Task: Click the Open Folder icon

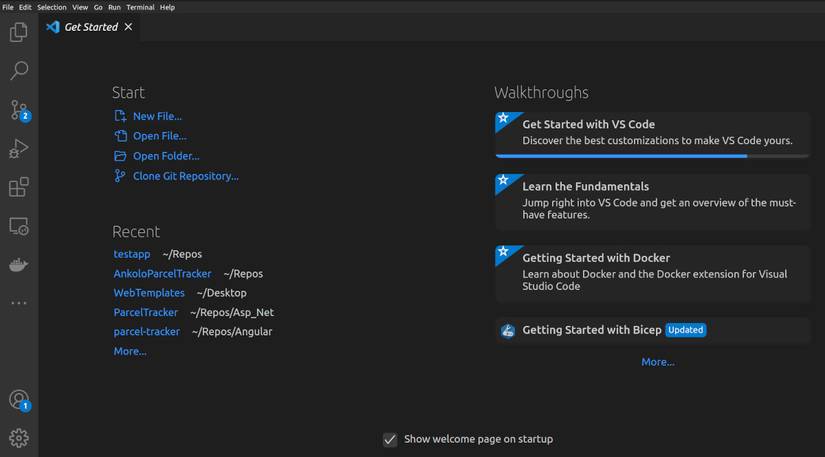Action: (120, 156)
